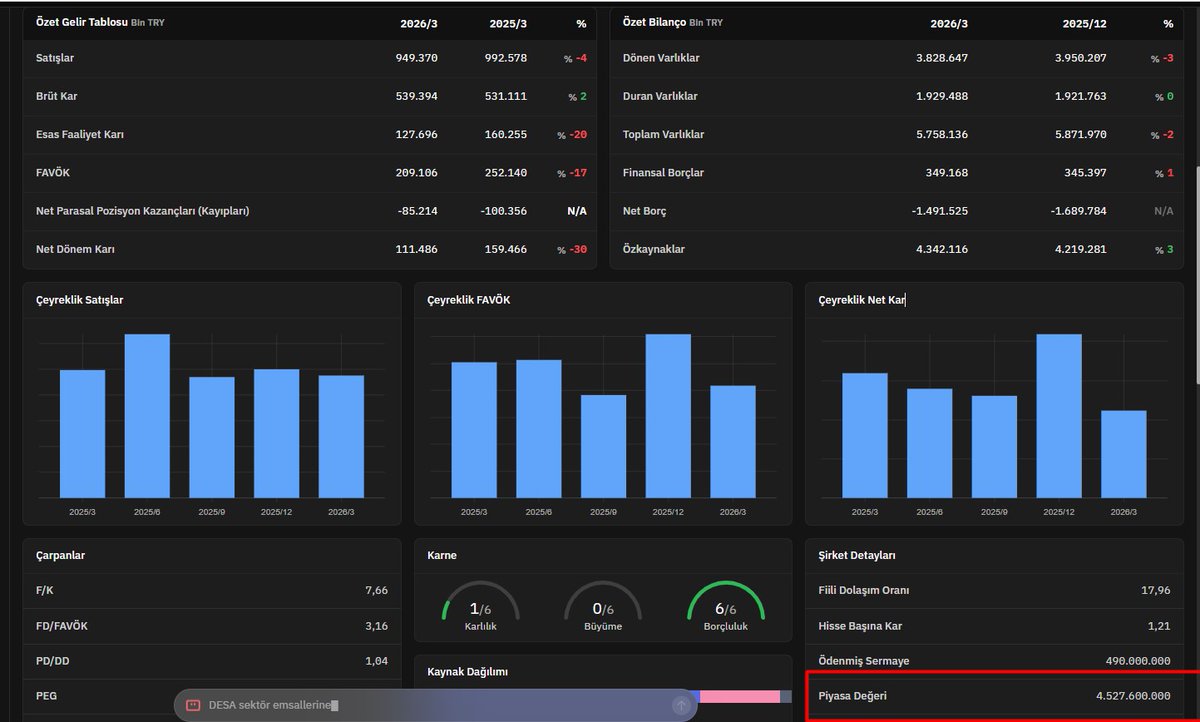
Task: Click the 'PEG' row label
Action: [46, 696]
